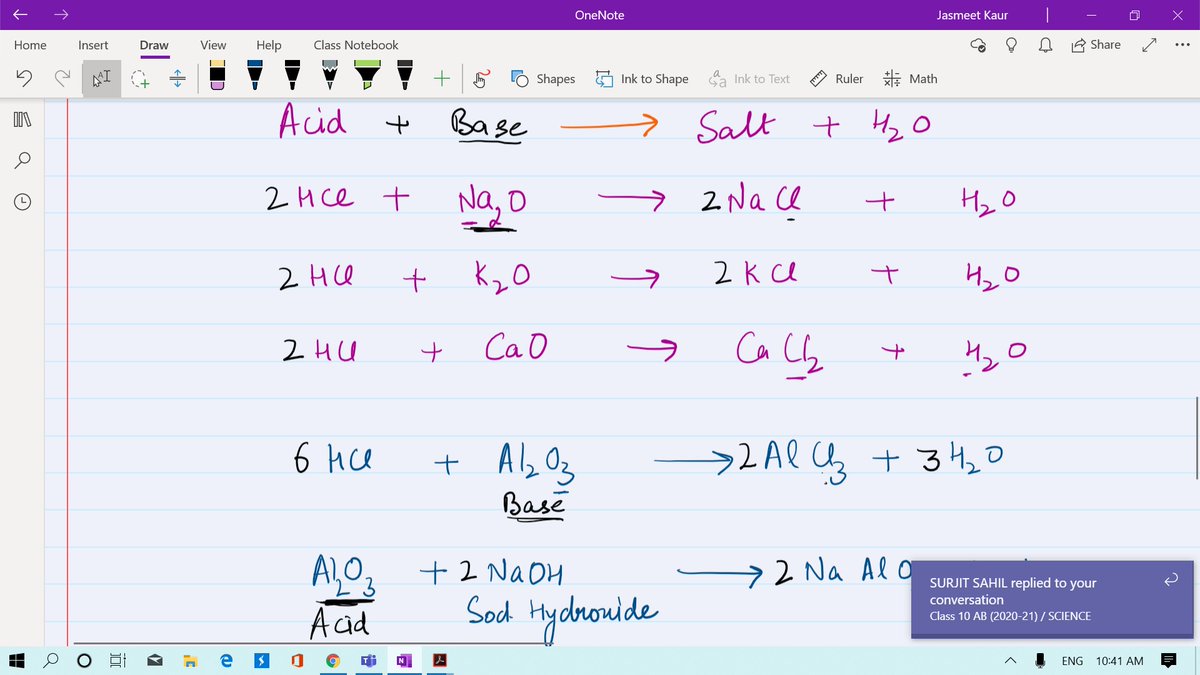Toggle Draw with Mouse or Touch
The image size is (1200, 675).
click(x=482, y=78)
